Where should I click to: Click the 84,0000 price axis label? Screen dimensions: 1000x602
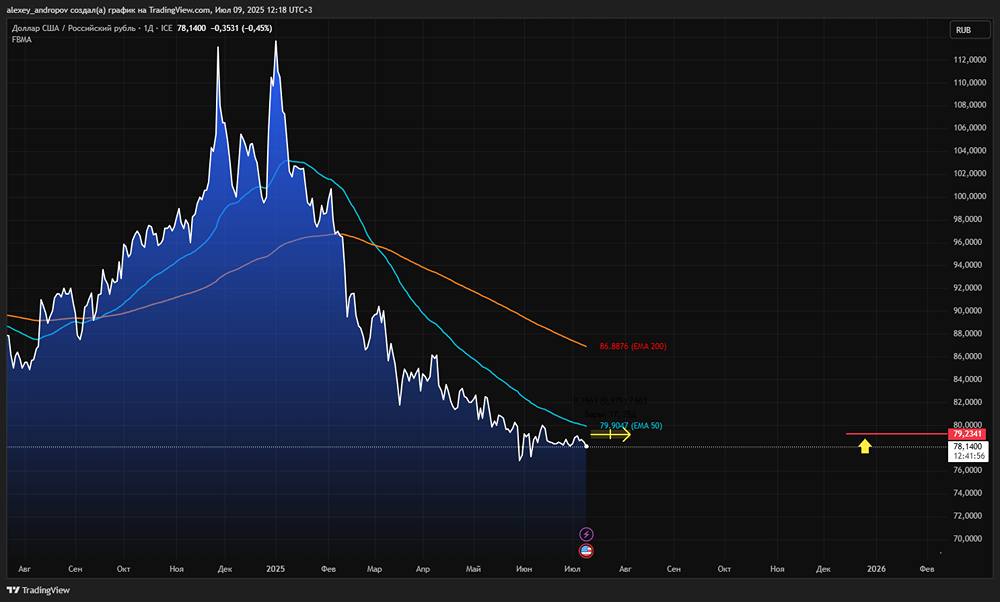969,379
